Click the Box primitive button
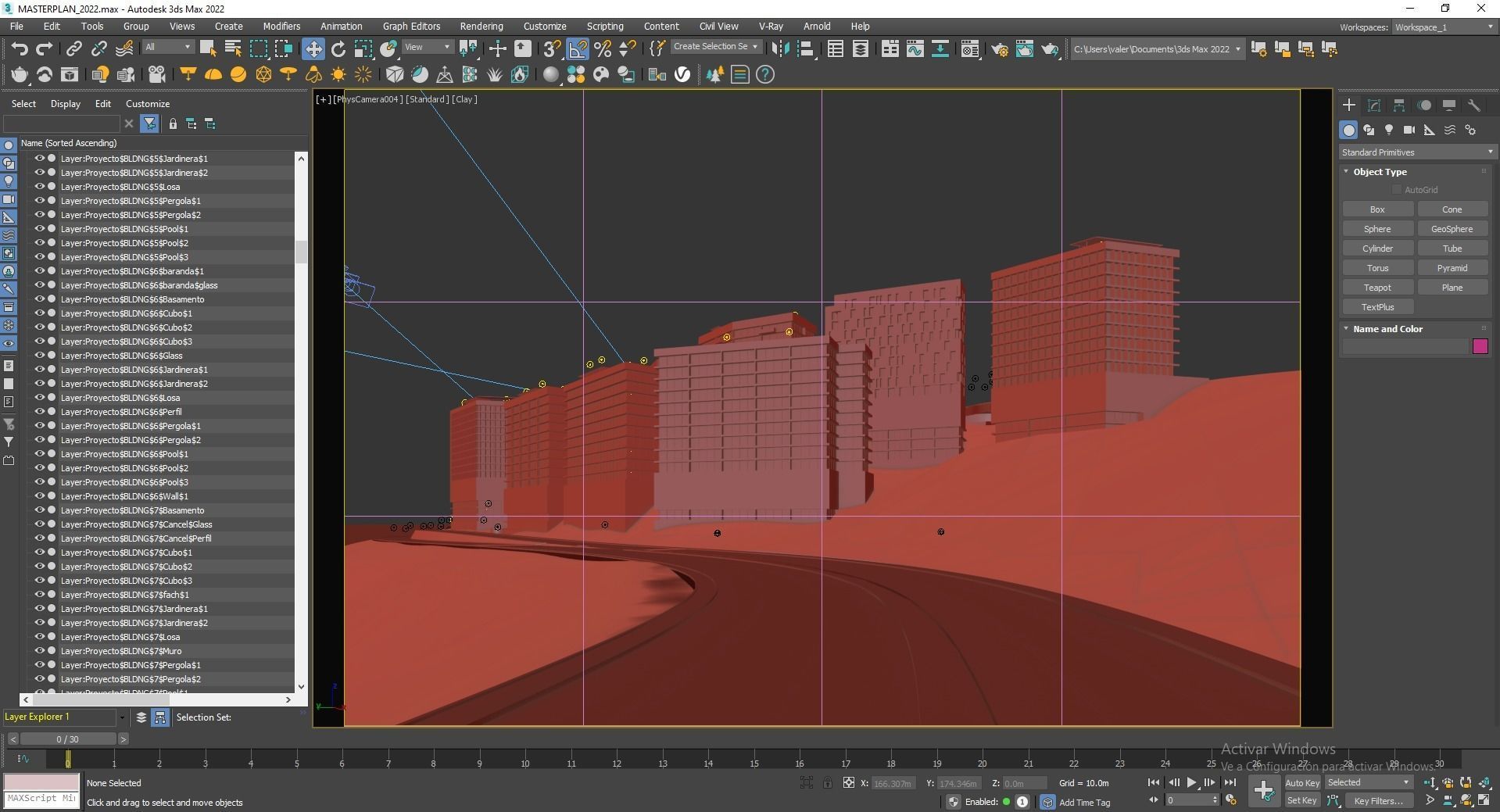This screenshot has width=1500, height=812. click(1377, 209)
